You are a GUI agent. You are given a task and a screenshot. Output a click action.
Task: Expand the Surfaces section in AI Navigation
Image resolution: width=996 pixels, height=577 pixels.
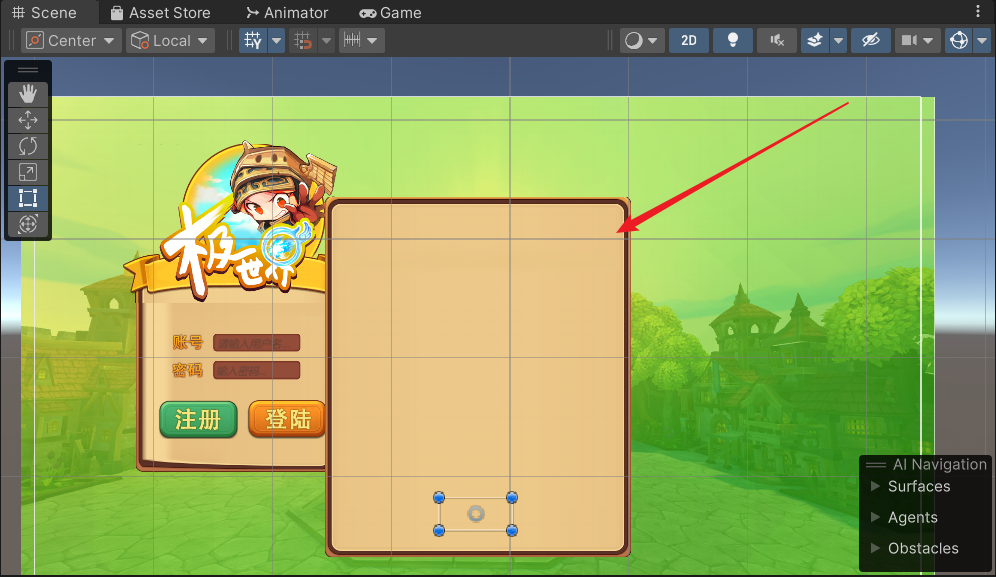point(876,486)
